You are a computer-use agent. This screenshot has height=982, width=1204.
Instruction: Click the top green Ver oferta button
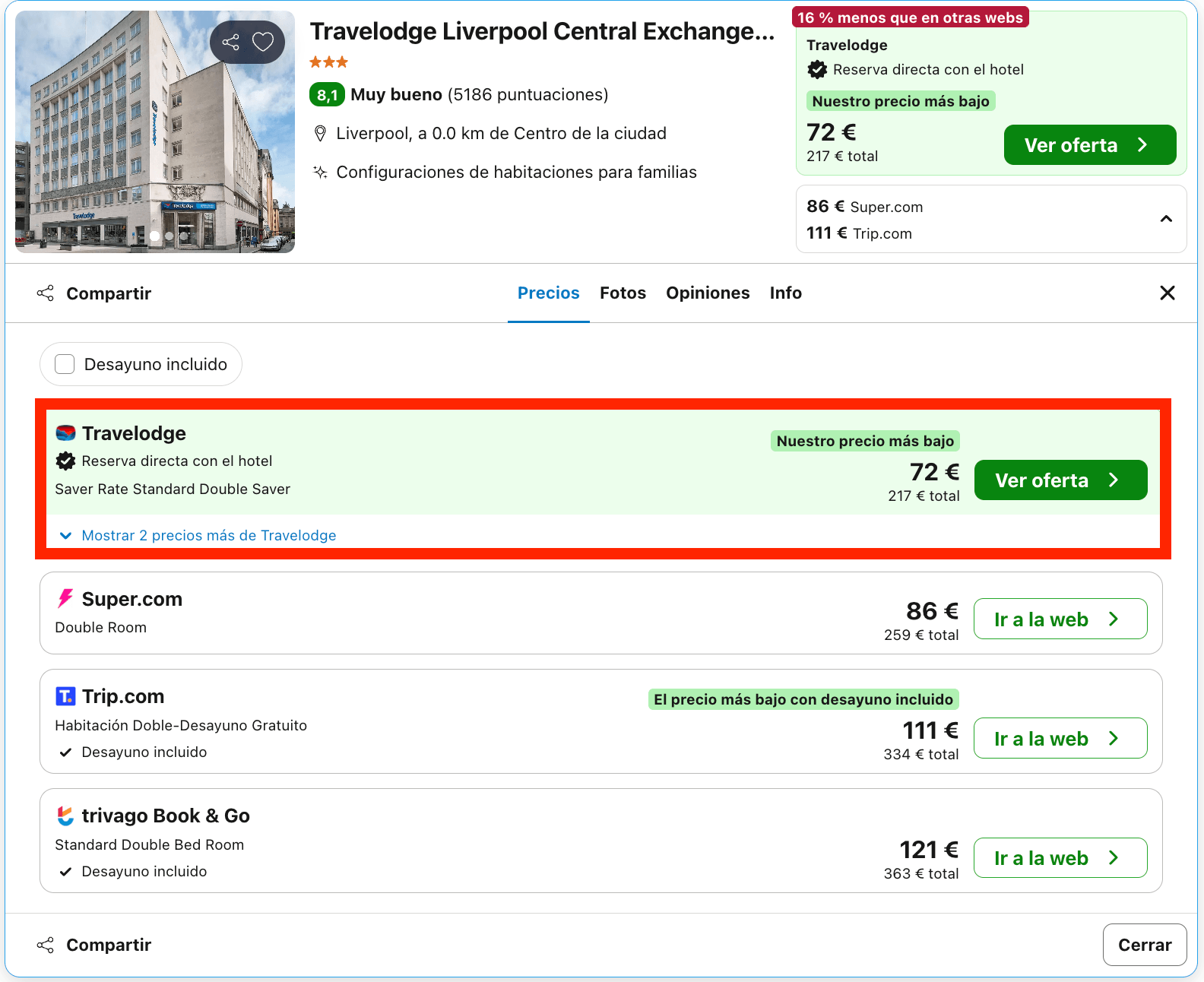coord(1090,145)
